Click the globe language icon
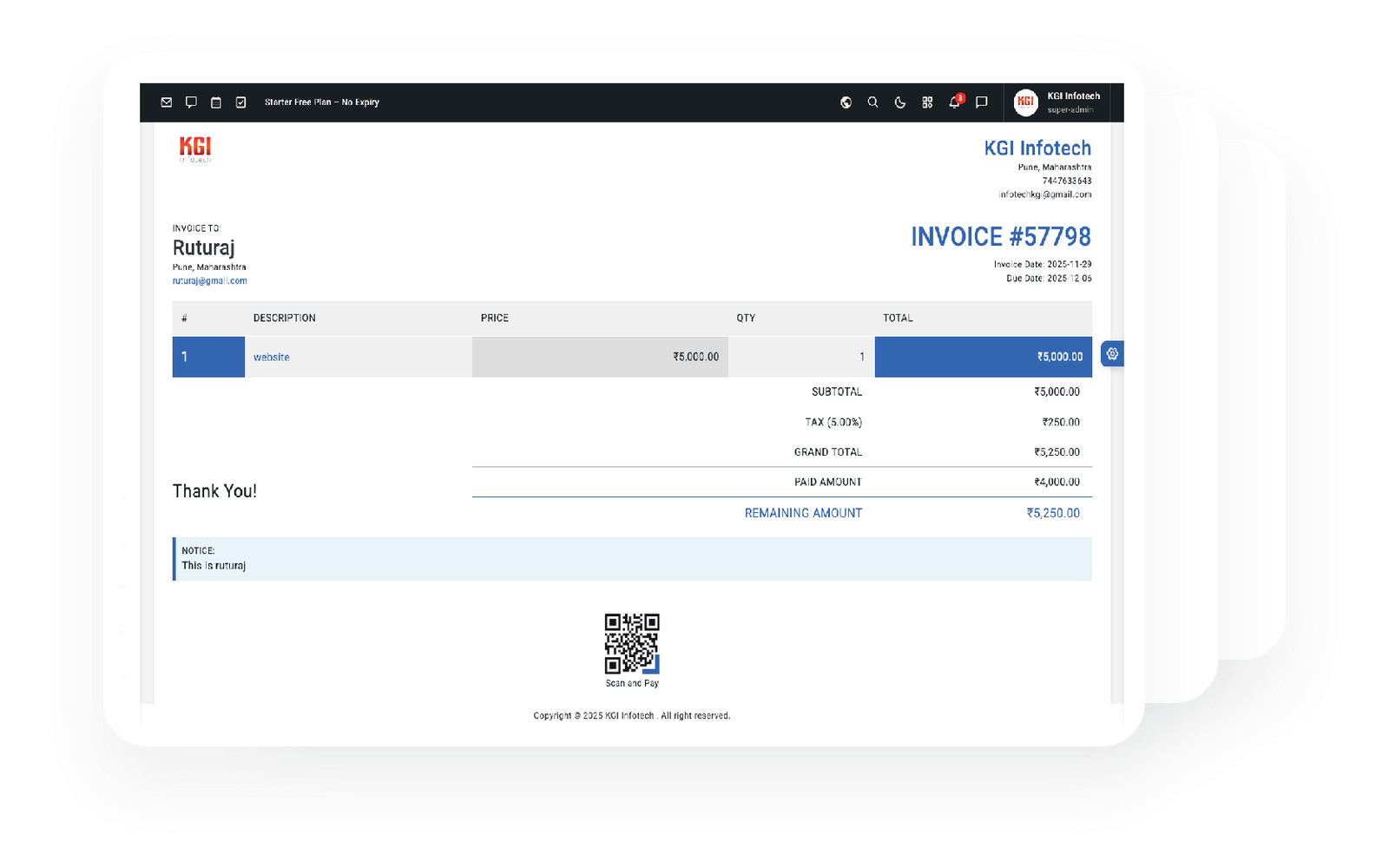 (x=846, y=102)
